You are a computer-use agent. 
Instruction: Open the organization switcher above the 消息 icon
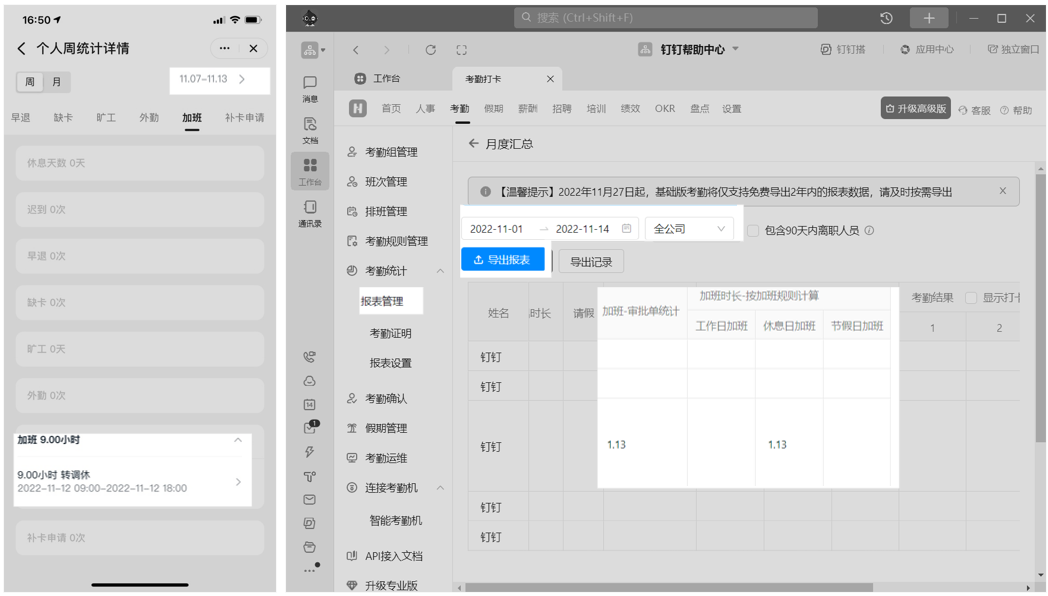312,49
